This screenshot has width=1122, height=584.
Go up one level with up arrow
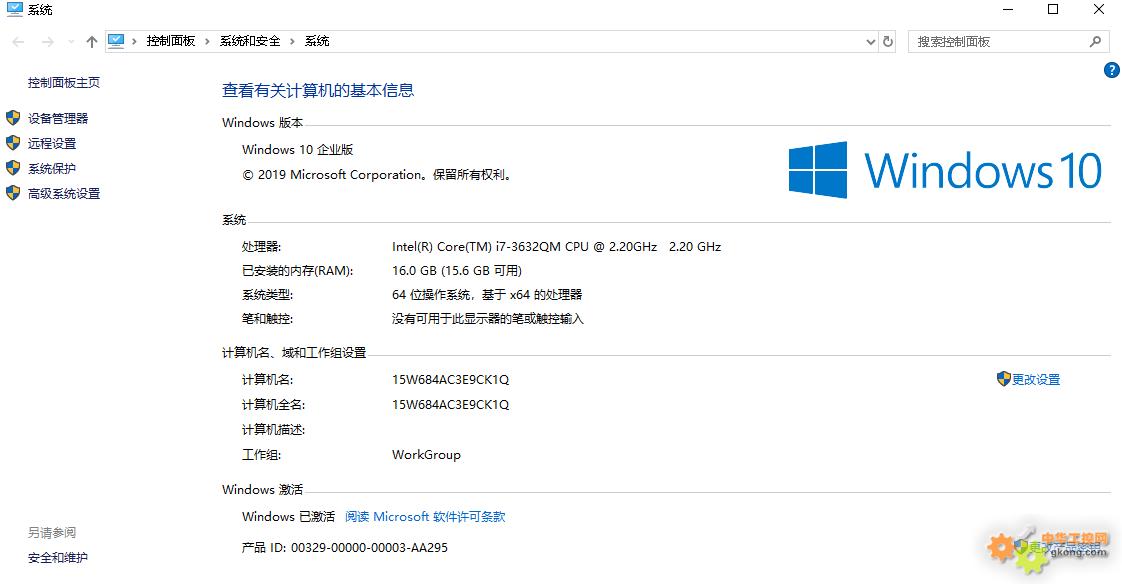[x=92, y=42]
